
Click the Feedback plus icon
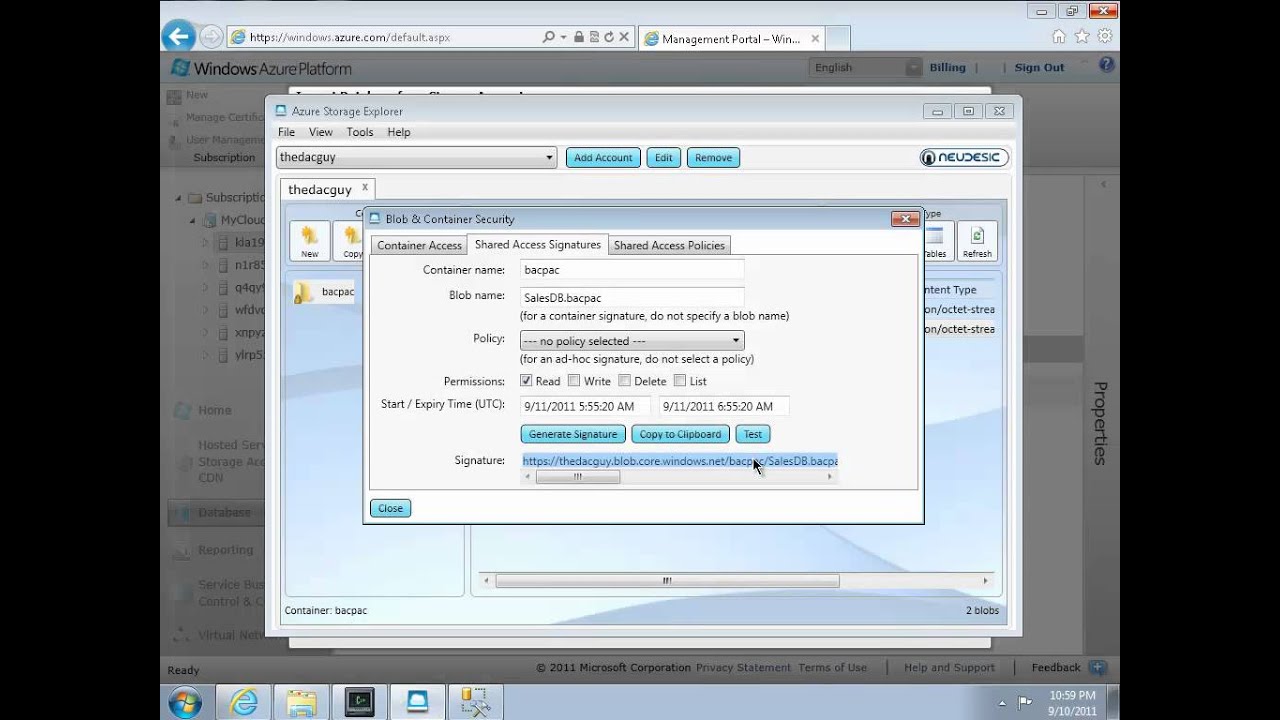1097,667
